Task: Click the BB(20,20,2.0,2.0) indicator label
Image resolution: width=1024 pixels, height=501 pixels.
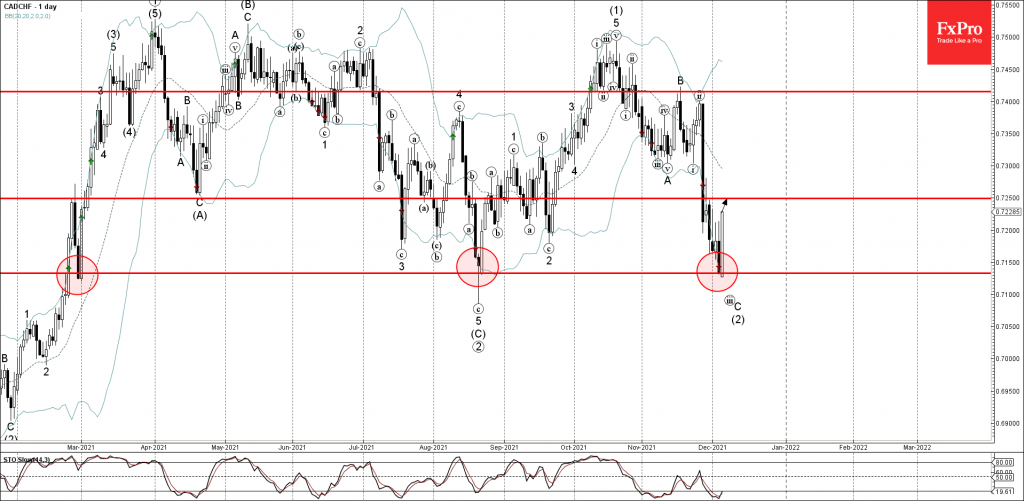Action: (x=32, y=17)
